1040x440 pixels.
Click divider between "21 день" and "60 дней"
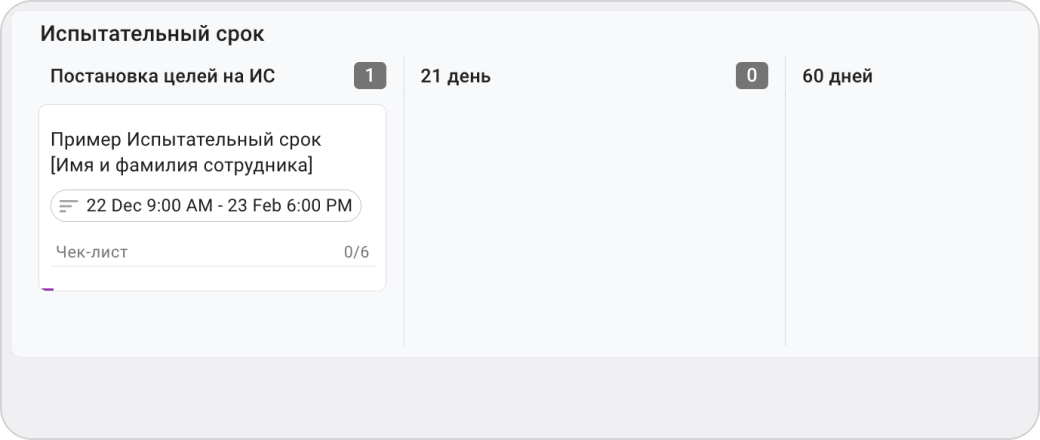(785, 201)
